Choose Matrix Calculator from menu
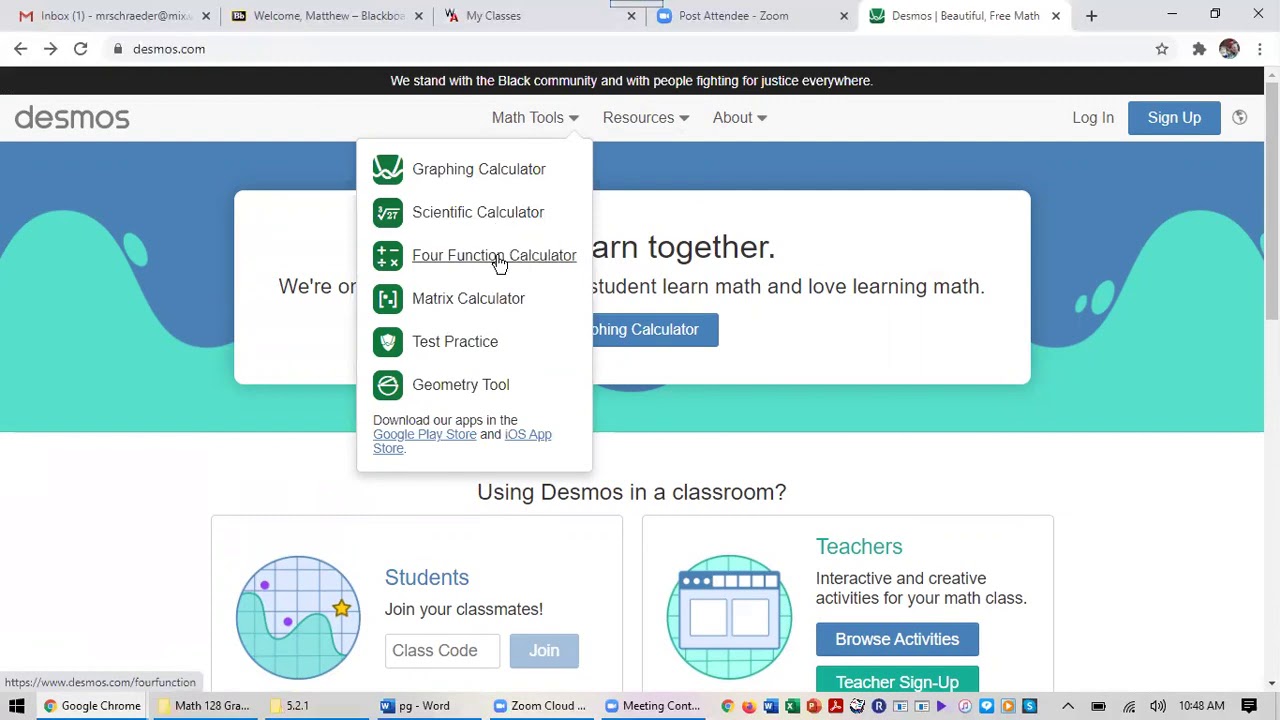 click(468, 298)
